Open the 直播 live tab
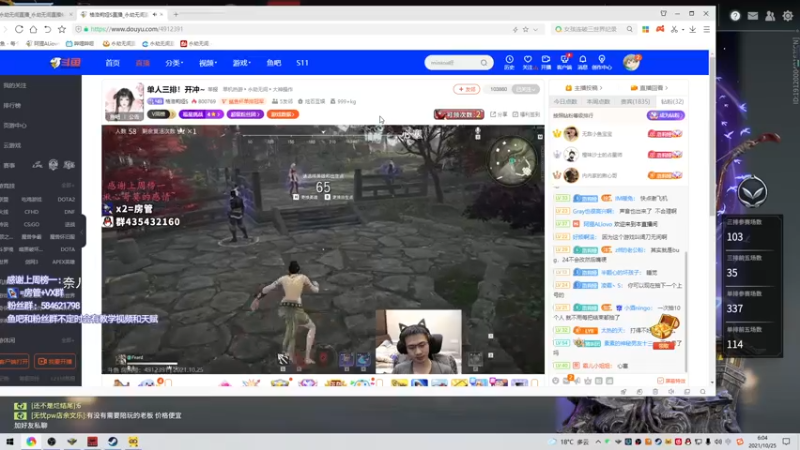Viewport: 800px width, 450px height. (x=142, y=63)
